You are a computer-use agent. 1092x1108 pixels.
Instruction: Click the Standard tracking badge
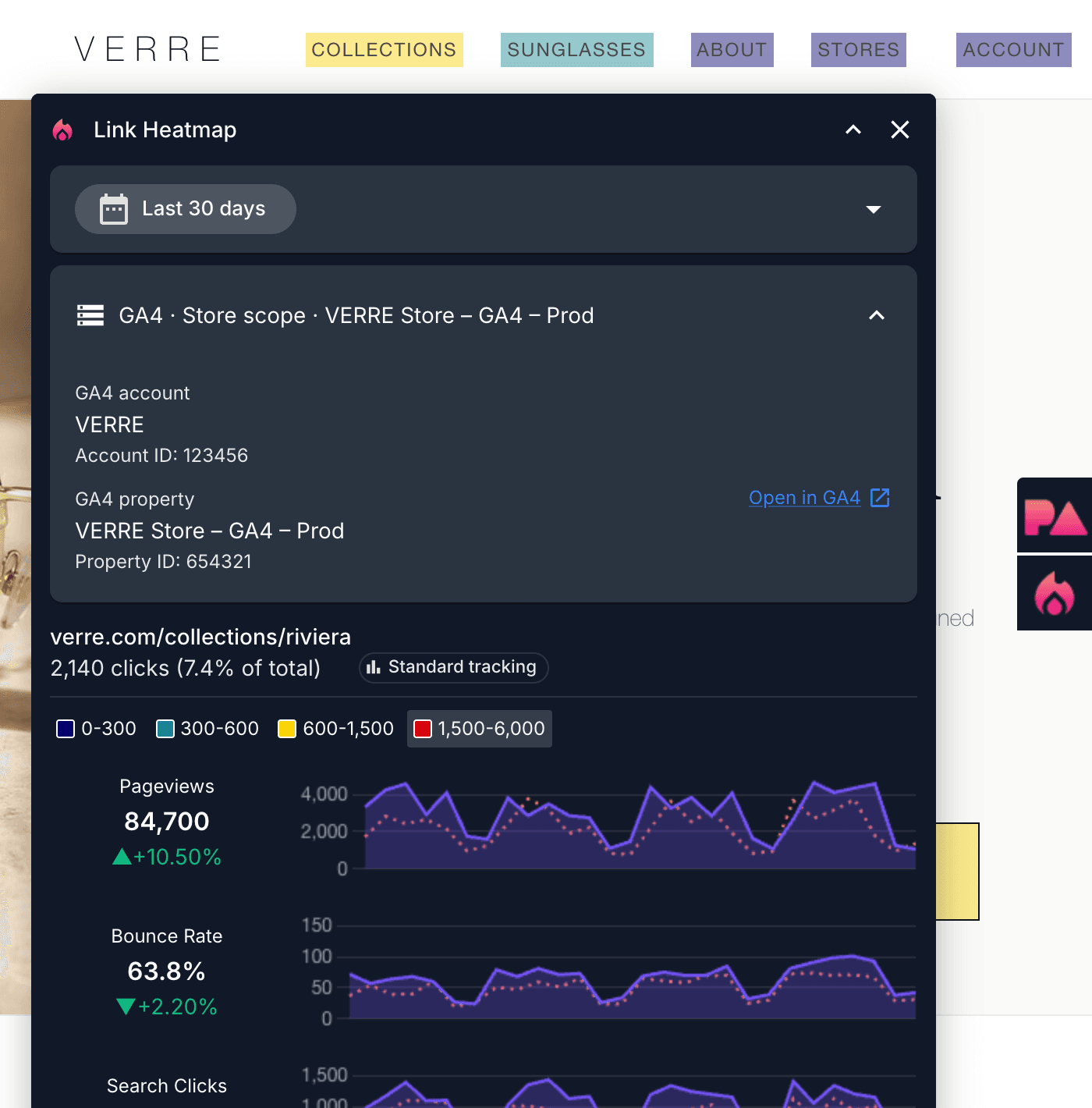[454, 668]
